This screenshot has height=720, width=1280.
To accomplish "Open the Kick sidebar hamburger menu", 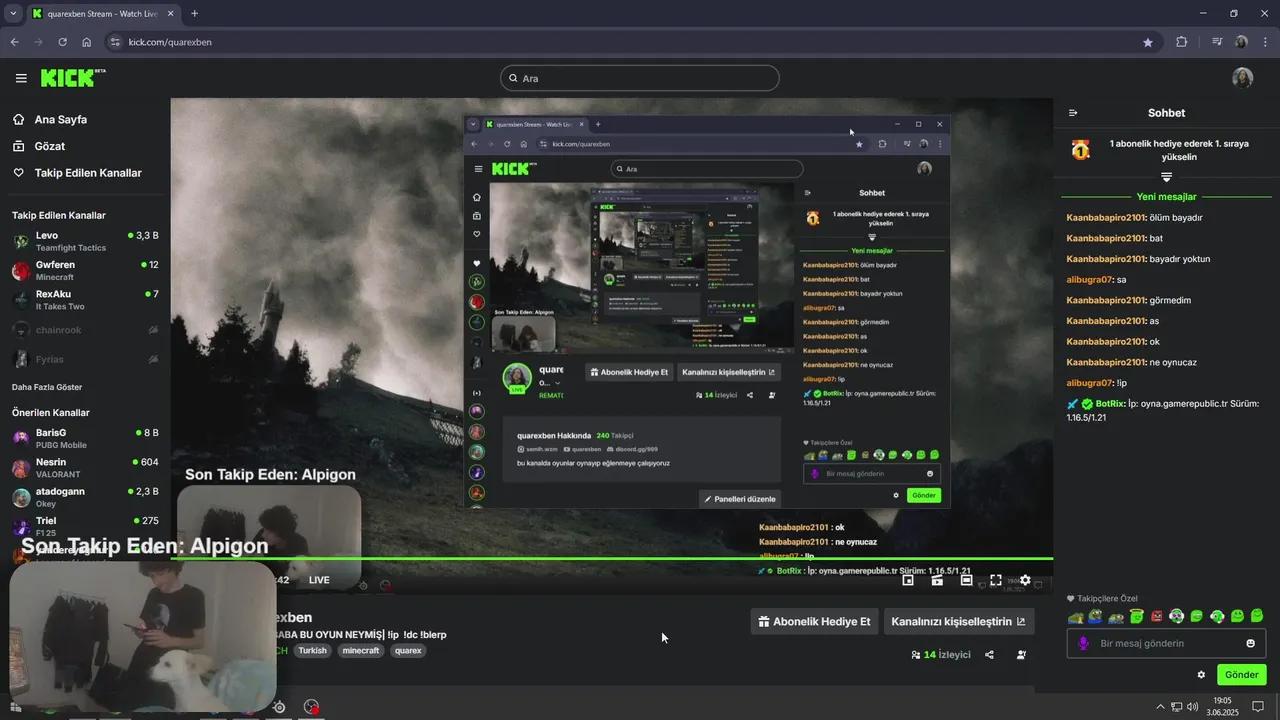I will (x=21, y=78).
